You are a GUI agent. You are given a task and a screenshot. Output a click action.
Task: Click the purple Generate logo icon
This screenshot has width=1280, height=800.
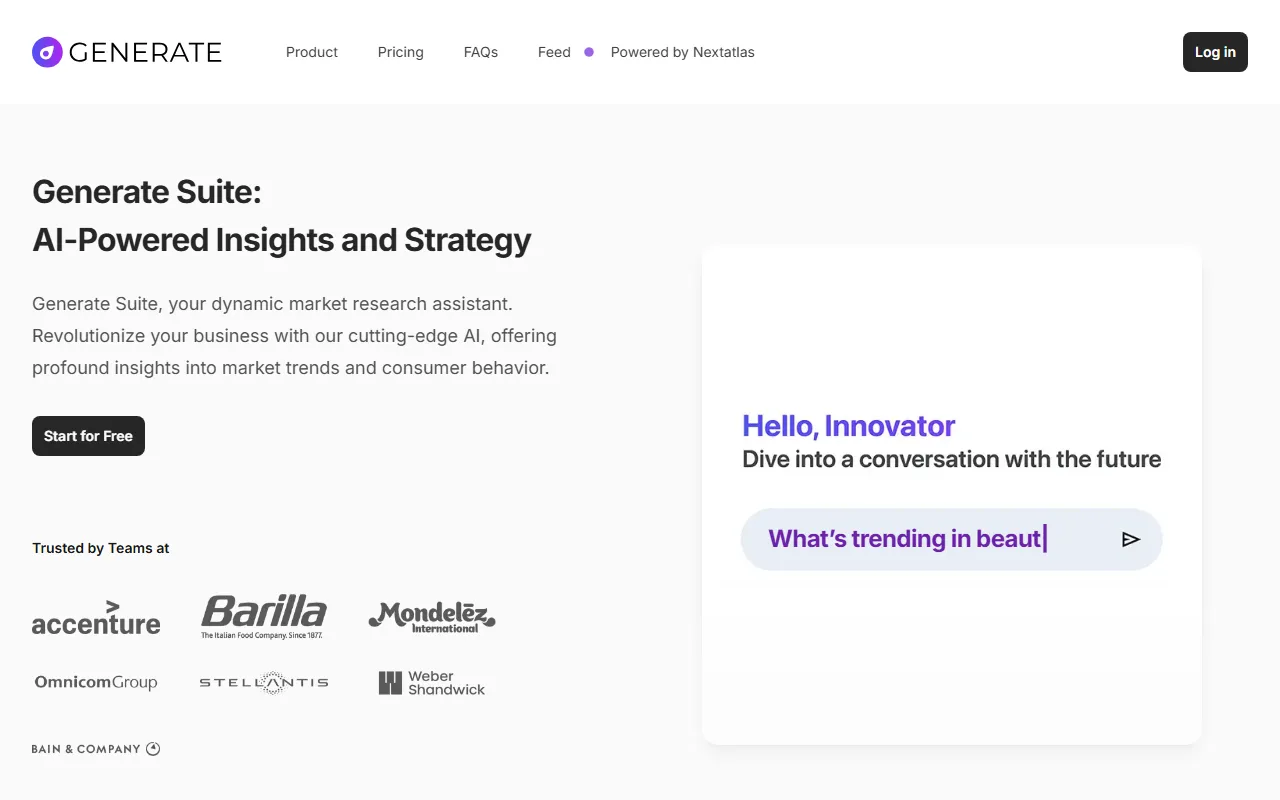(46, 51)
